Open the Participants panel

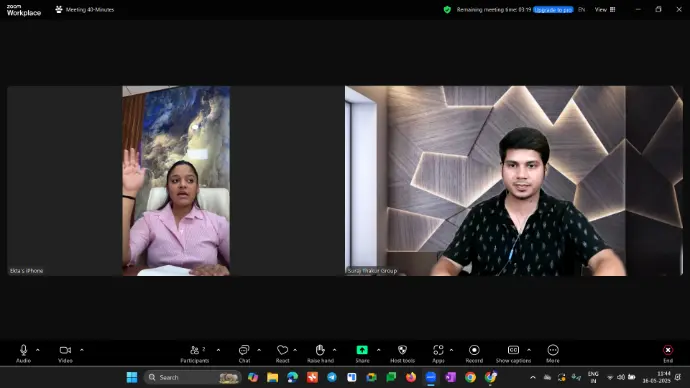point(195,353)
